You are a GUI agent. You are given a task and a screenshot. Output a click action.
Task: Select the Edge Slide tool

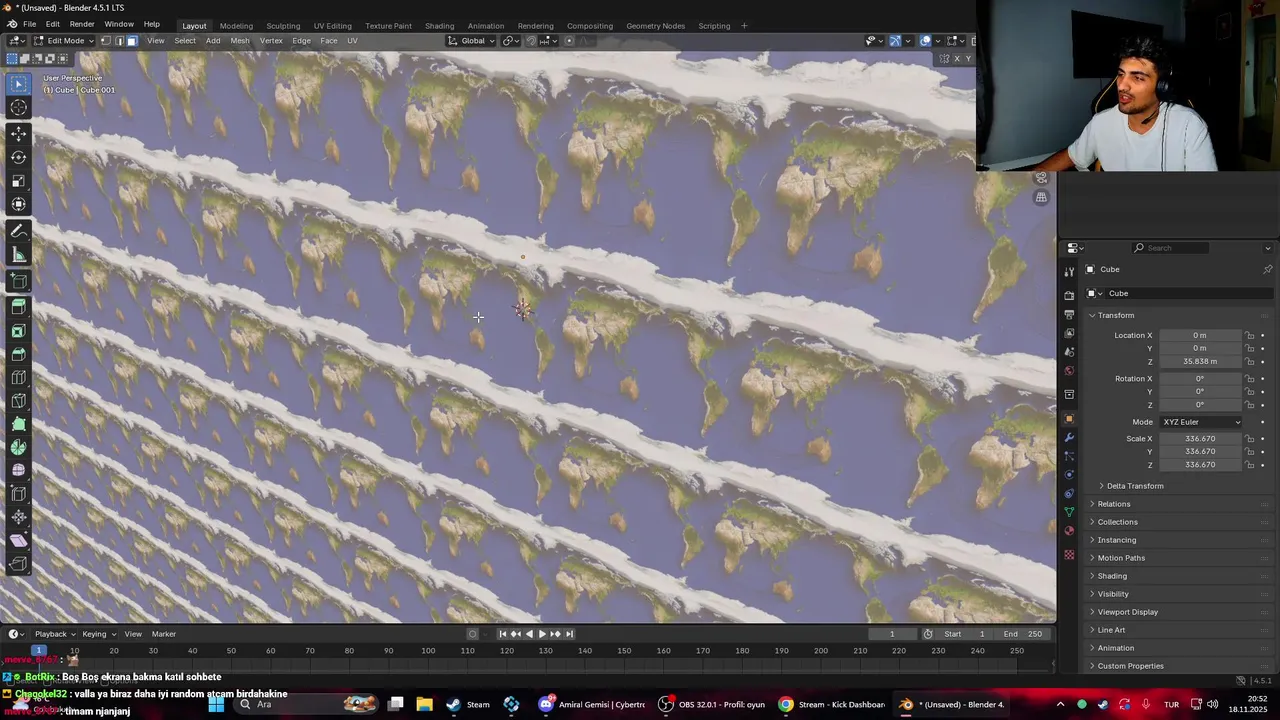pos(19,493)
